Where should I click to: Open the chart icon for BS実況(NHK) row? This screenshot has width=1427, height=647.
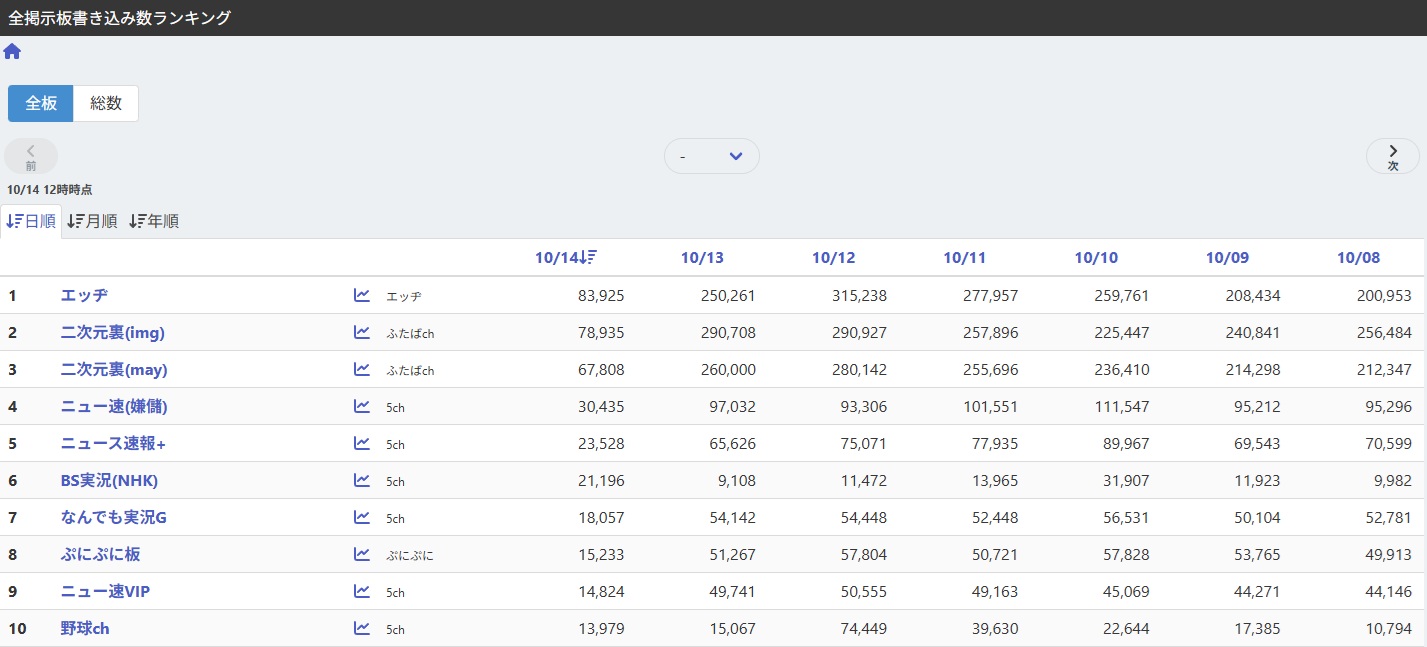(x=362, y=480)
